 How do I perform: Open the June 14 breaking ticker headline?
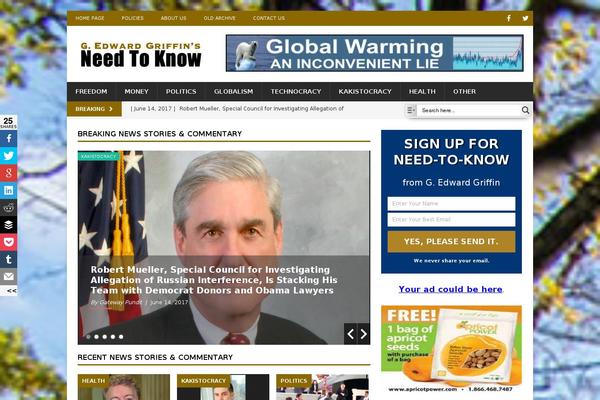click(x=237, y=109)
